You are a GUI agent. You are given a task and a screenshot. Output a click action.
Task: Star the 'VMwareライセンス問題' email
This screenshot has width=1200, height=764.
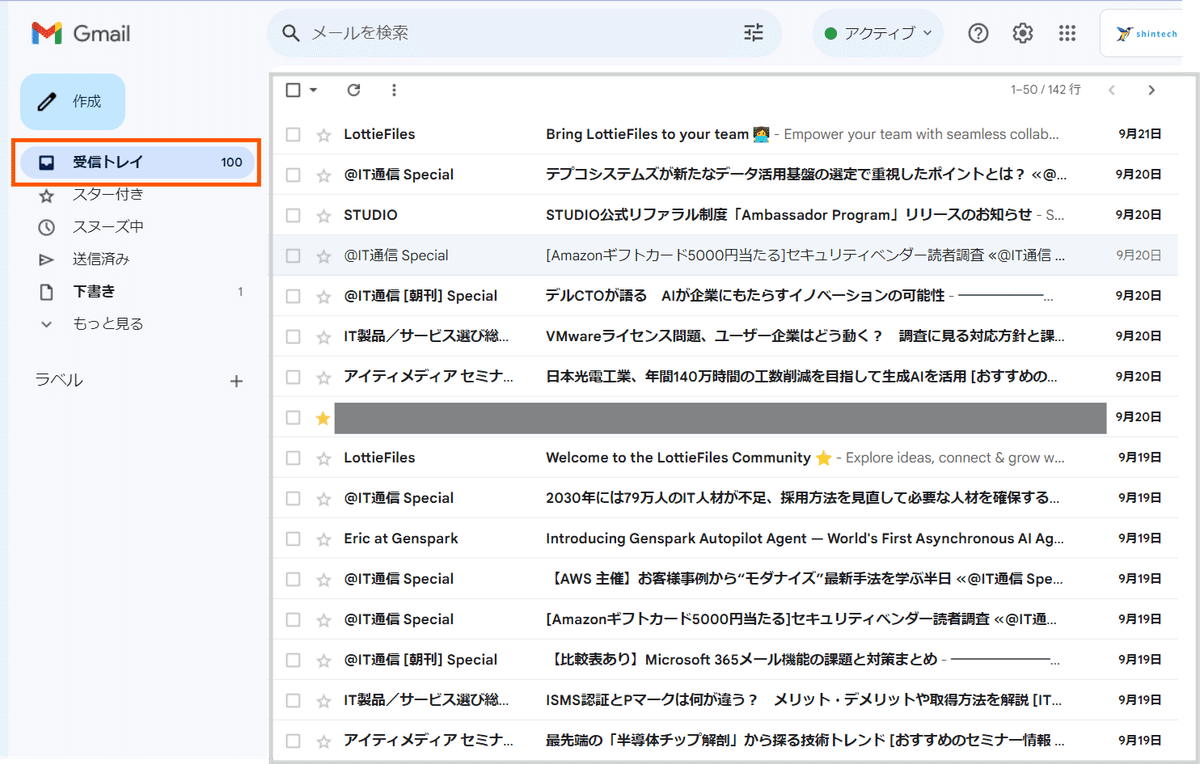point(323,337)
